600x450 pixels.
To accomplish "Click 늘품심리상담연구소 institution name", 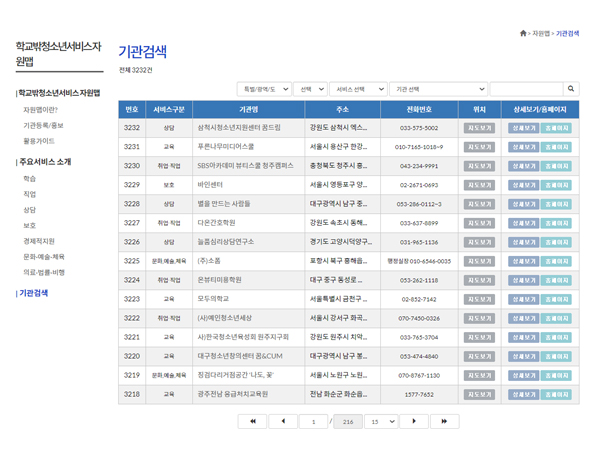I will click(225, 242).
